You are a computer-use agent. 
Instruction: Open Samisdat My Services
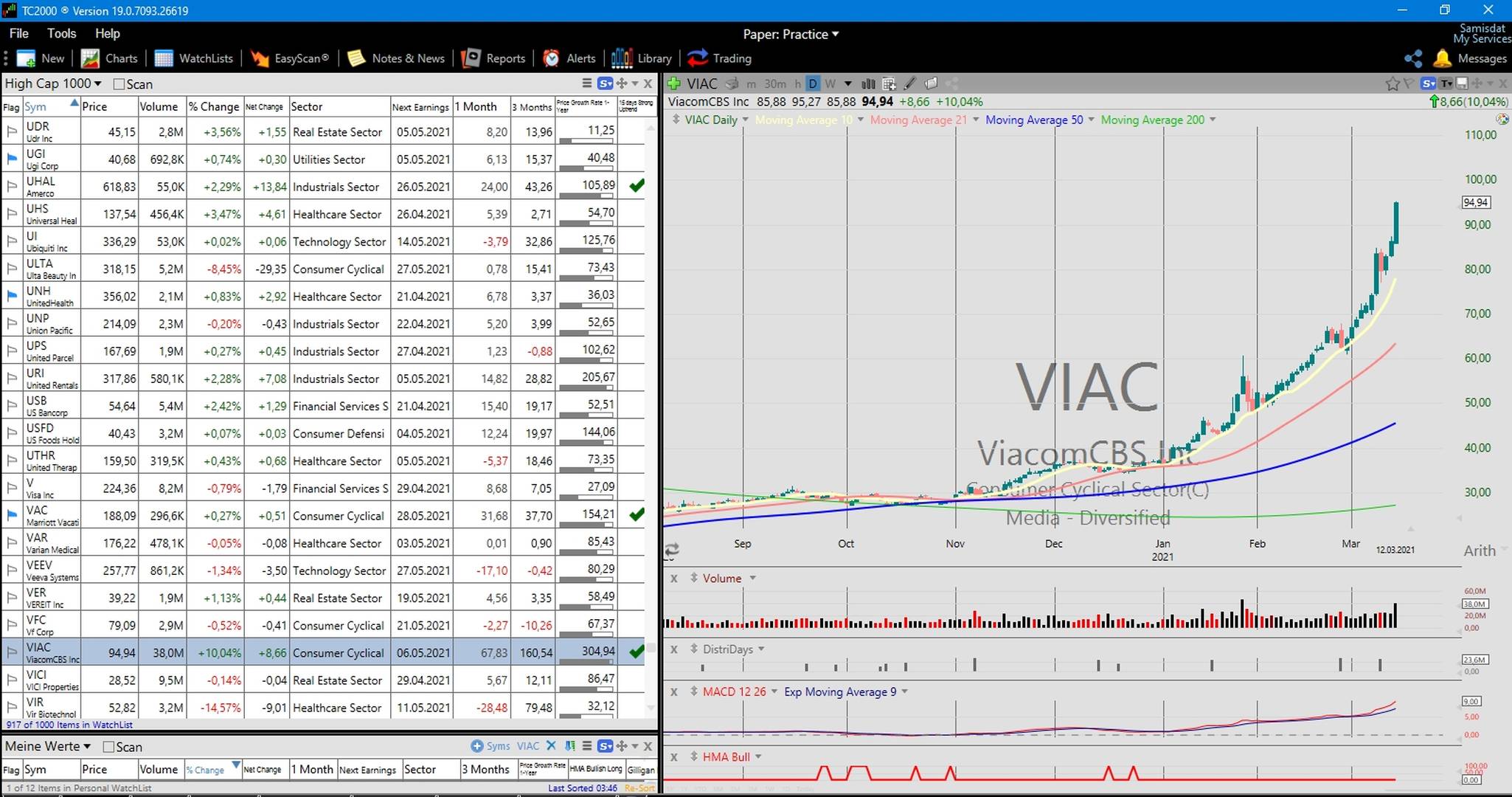pos(1482,33)
